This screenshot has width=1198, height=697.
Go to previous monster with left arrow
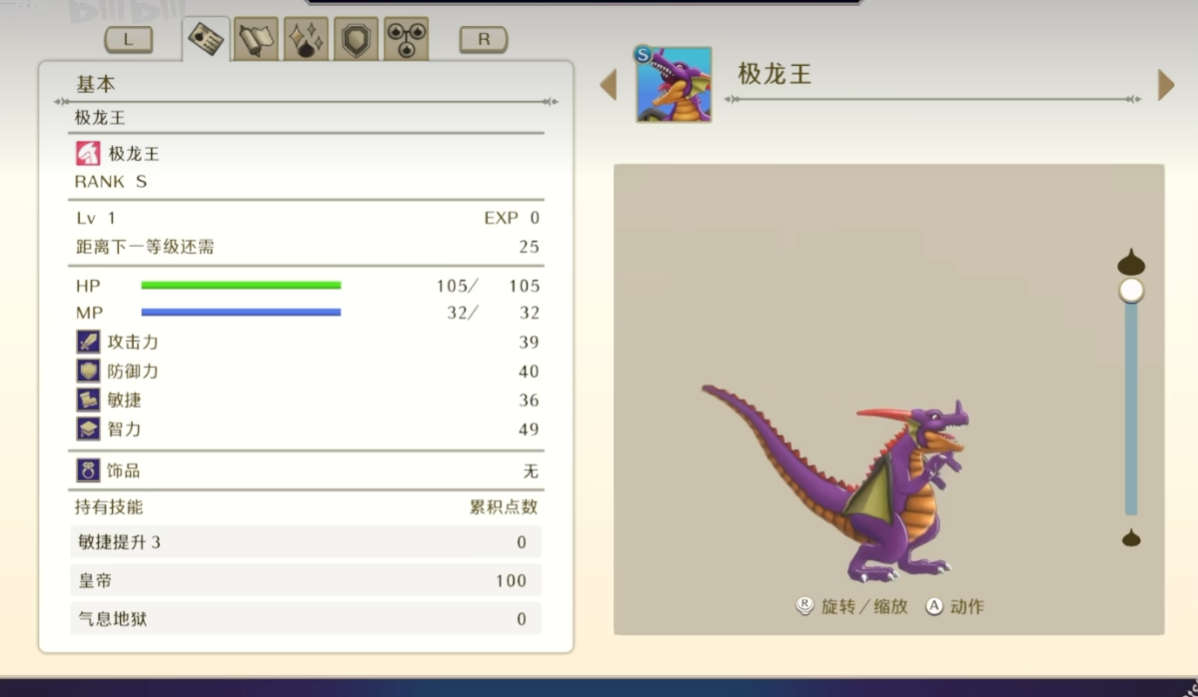tap(608, 85)
